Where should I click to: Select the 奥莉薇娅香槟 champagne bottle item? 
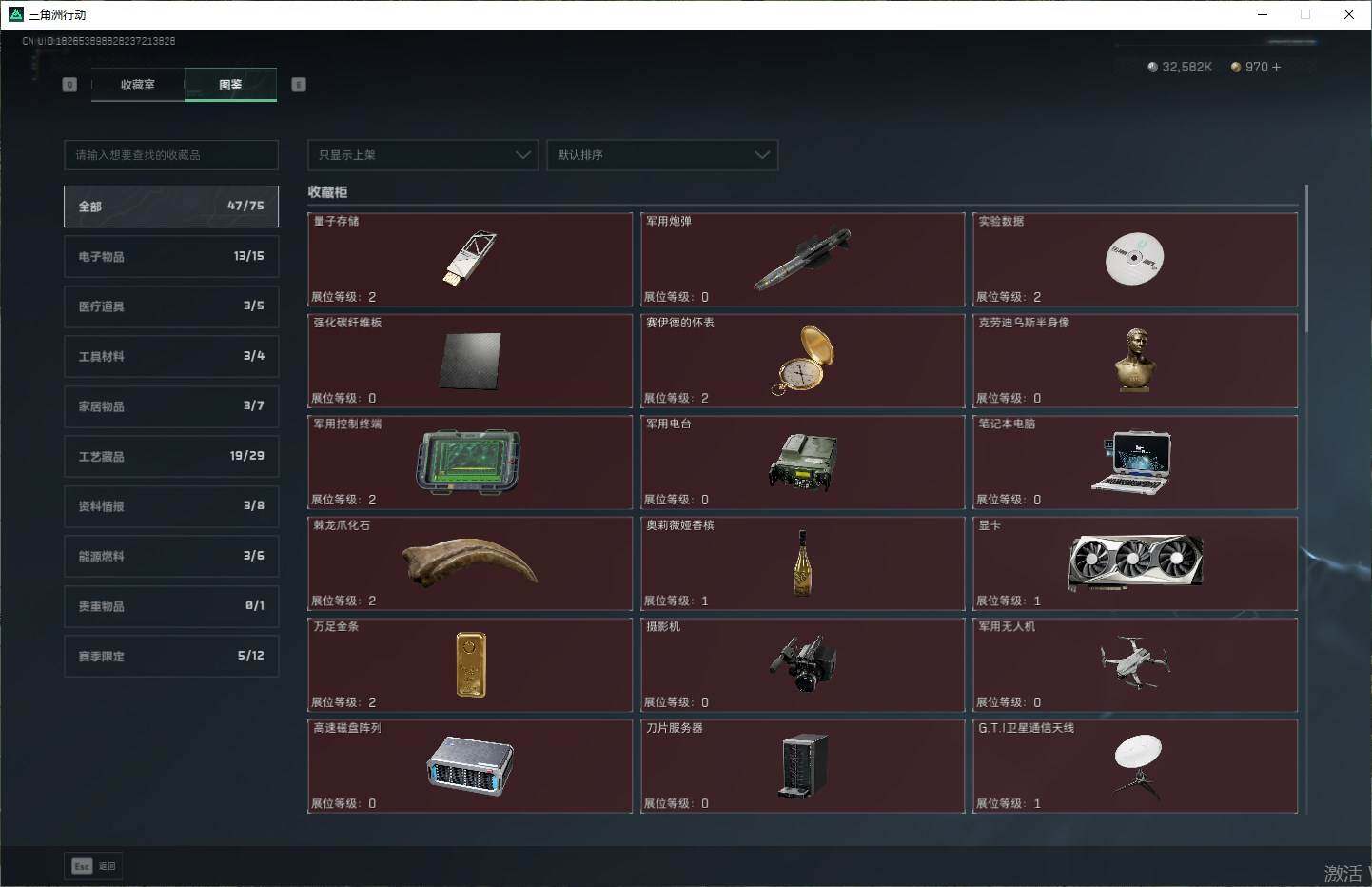[802, 563]
